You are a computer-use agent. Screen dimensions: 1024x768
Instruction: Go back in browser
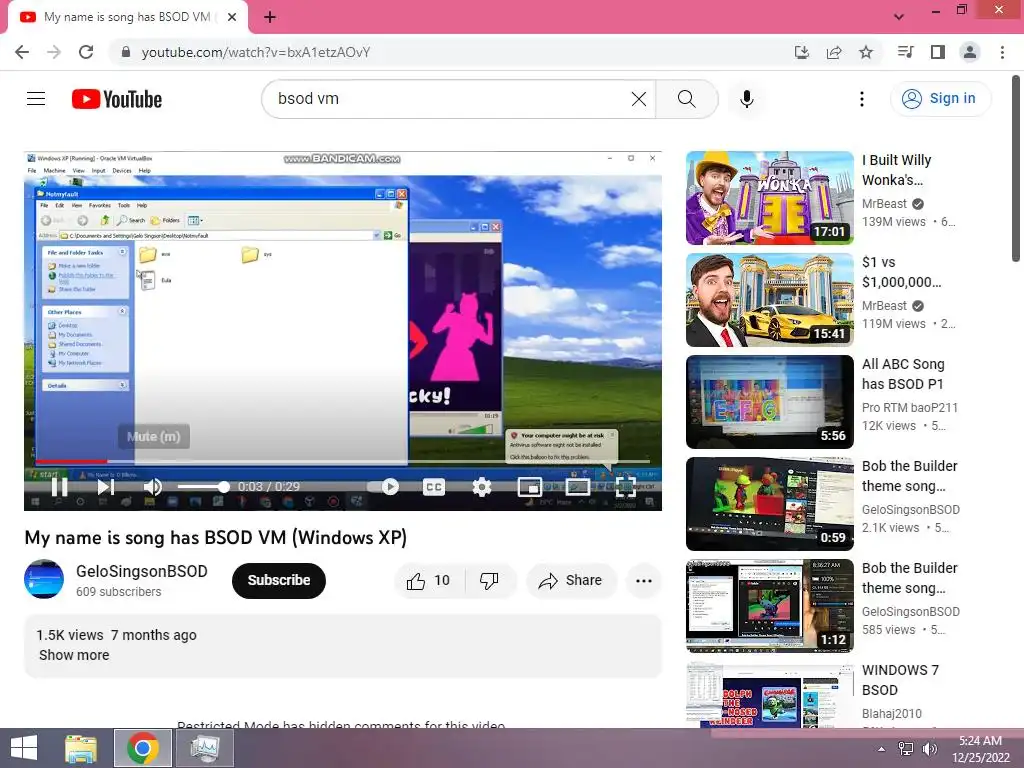pos(22,52)
